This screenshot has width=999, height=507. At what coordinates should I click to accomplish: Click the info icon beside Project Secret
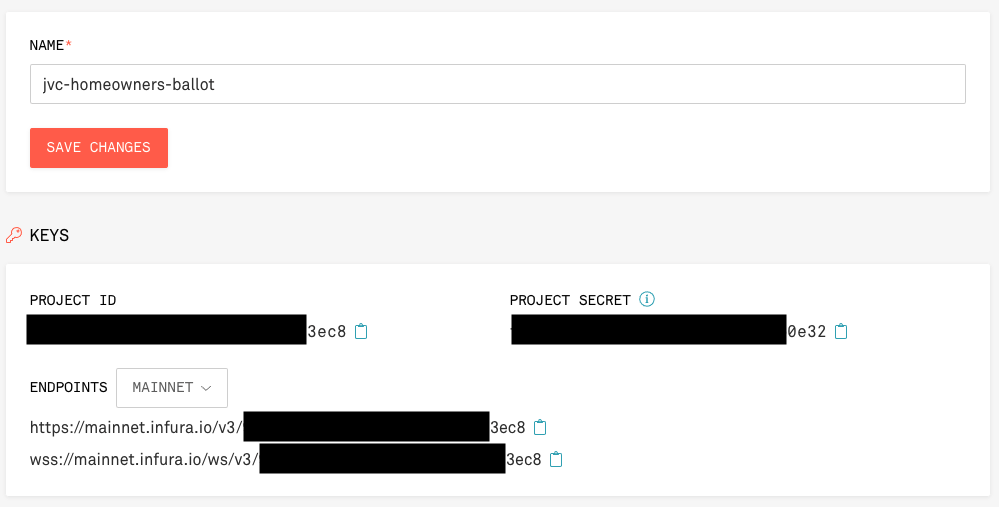[647, 299]
